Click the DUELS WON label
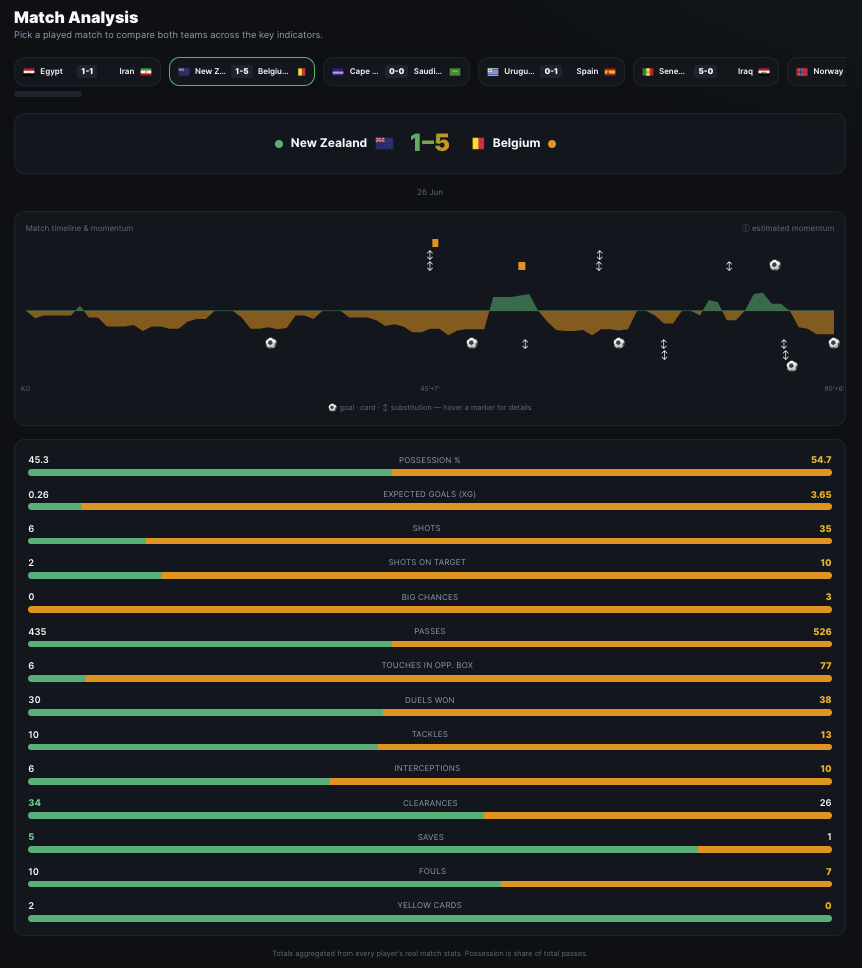862x968 pixels. click(430, 700)
